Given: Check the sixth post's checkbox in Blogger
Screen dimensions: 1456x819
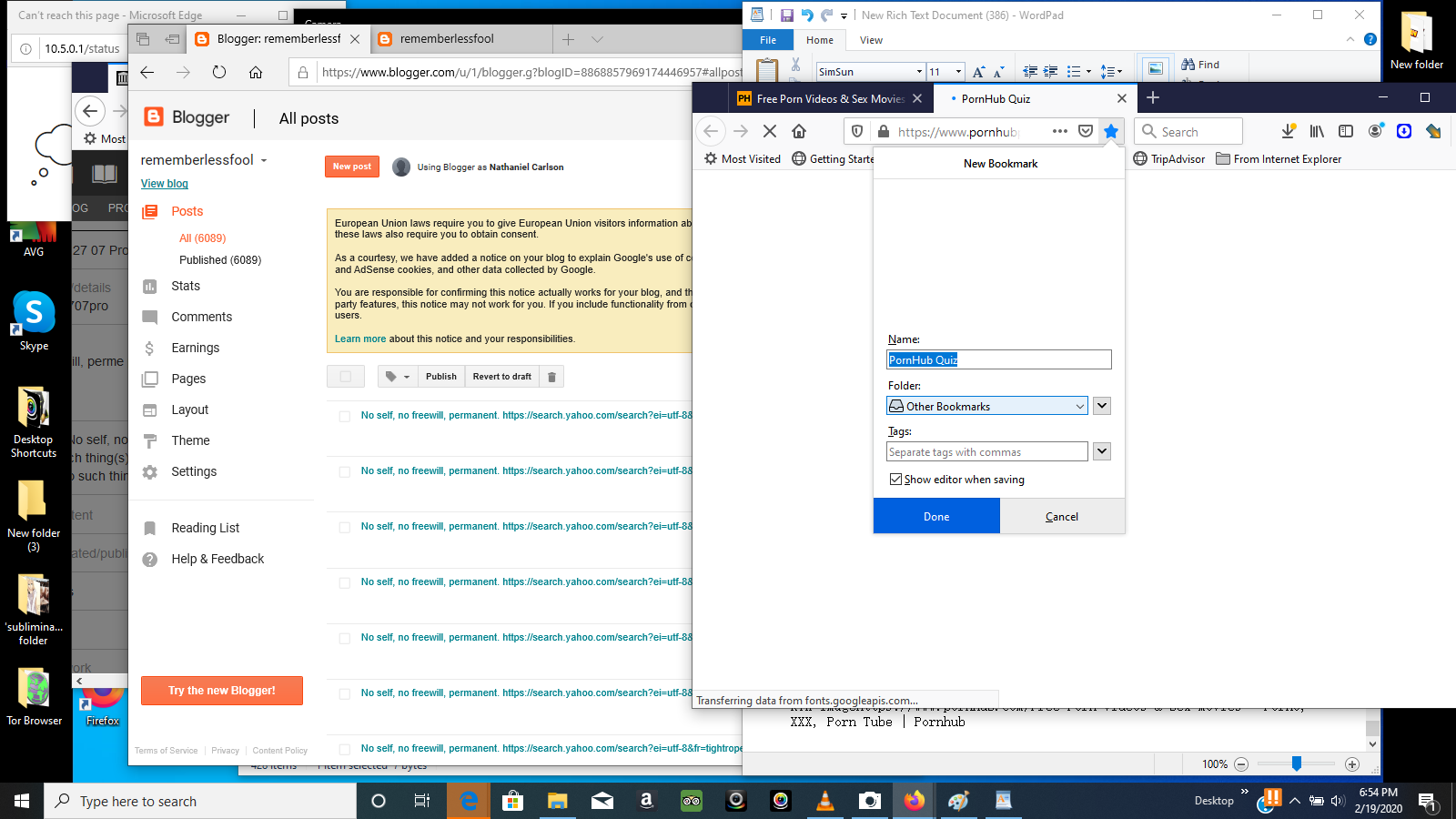Looking at the screenshot, I should pyautogui.click(x=345, y=693).
